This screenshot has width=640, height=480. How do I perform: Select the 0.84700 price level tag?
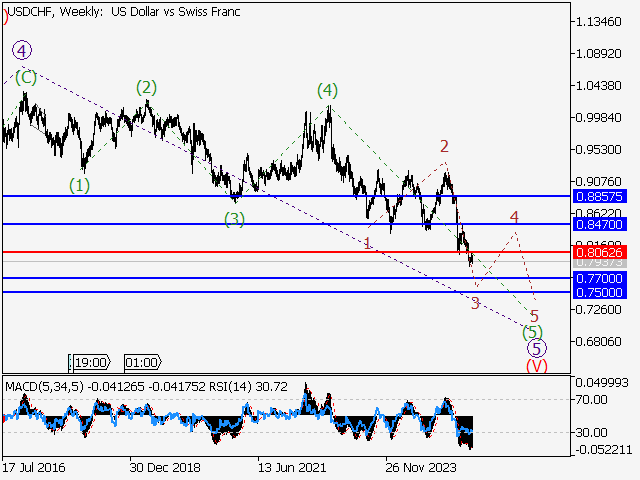pyautogui.click(x=599, y=225)
